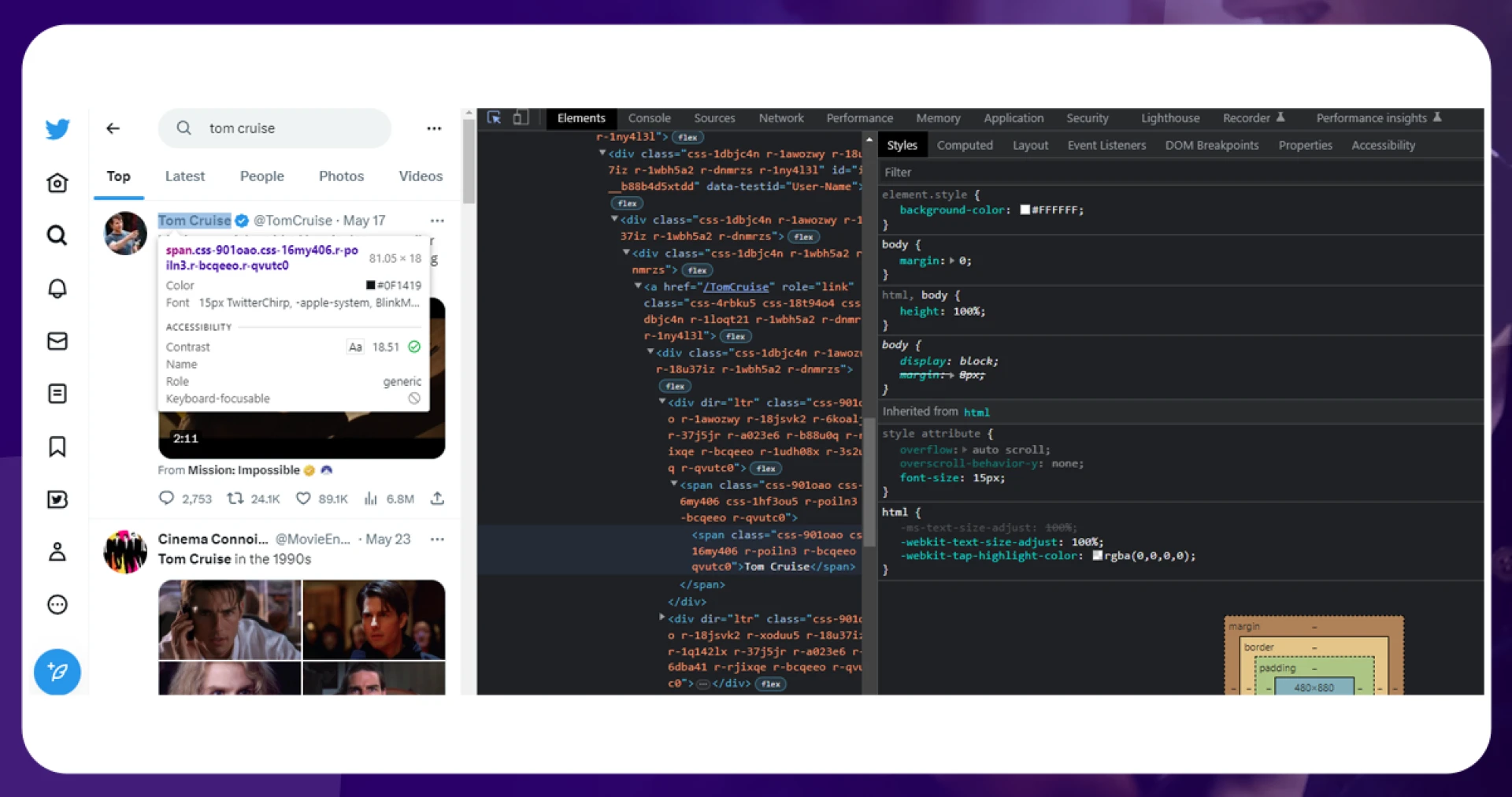Click the Cinema Connoisseur avatar

(x=125, y=551)
